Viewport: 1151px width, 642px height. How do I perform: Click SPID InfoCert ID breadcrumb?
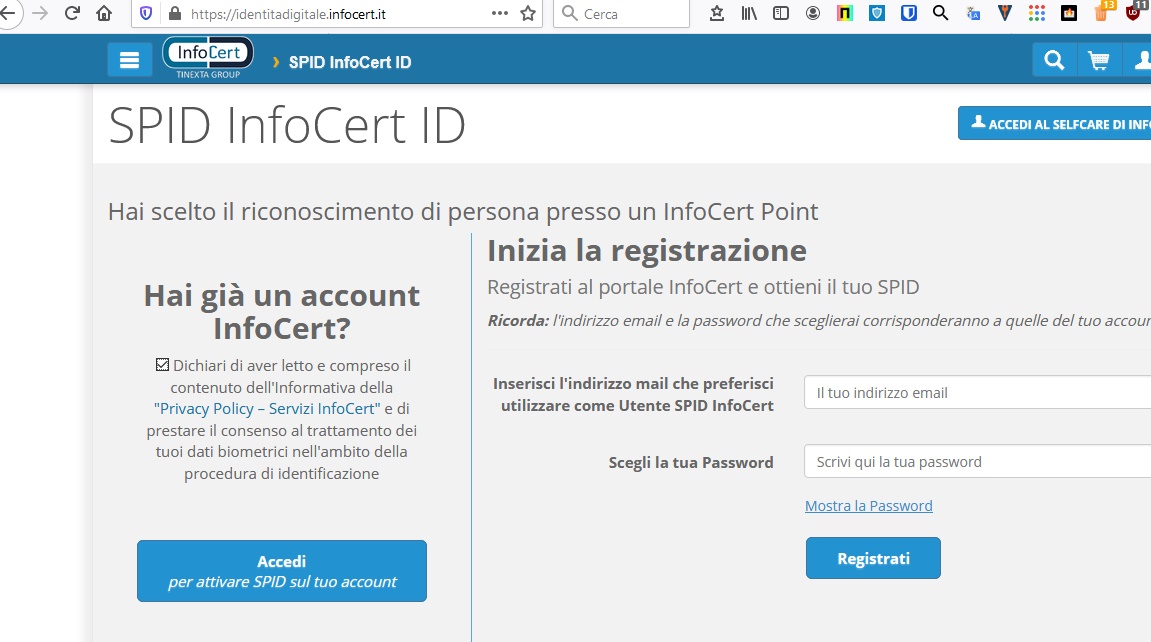(349, 62)
